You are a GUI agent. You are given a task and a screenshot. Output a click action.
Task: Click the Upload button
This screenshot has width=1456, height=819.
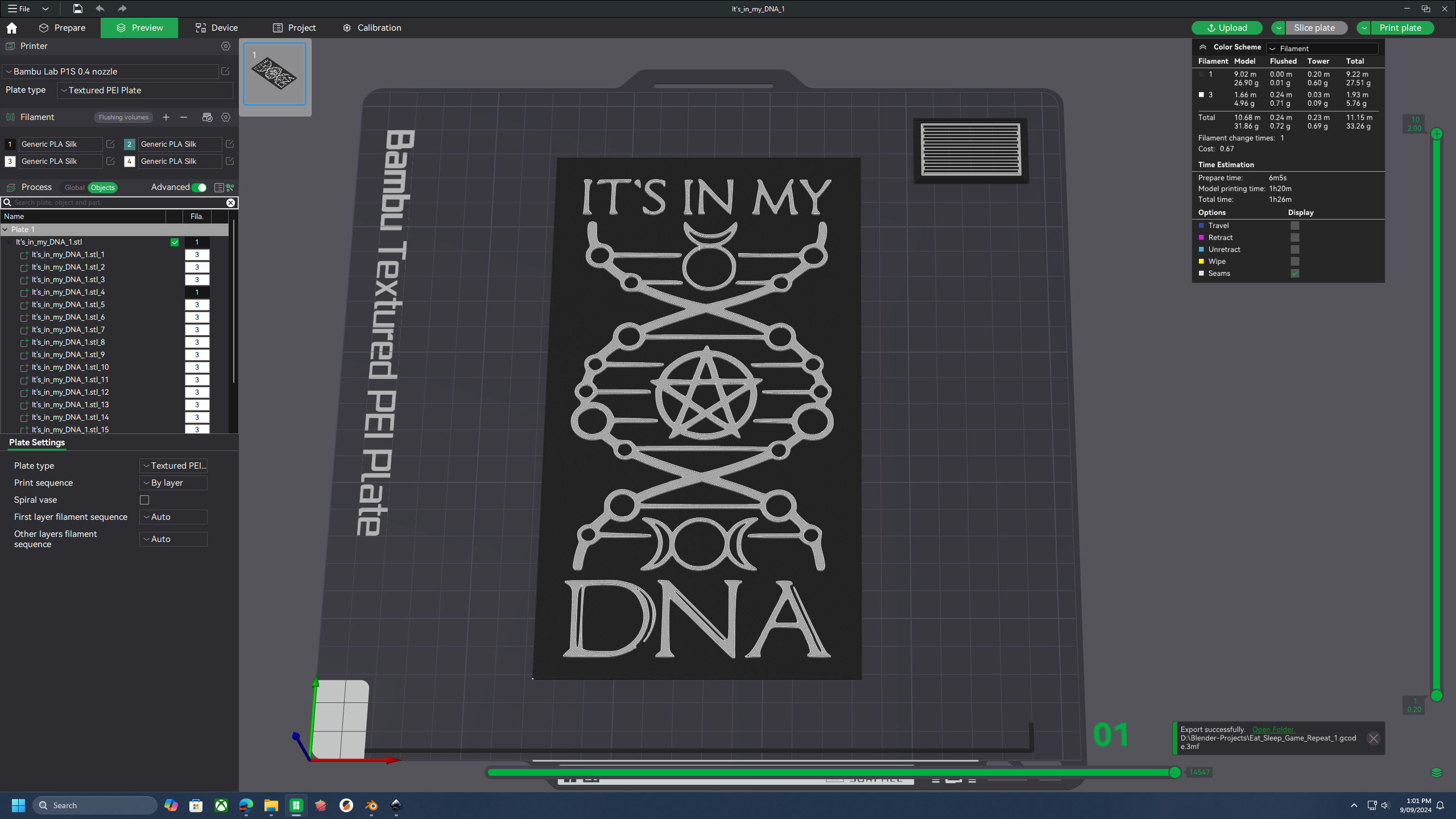(1227, 28)
